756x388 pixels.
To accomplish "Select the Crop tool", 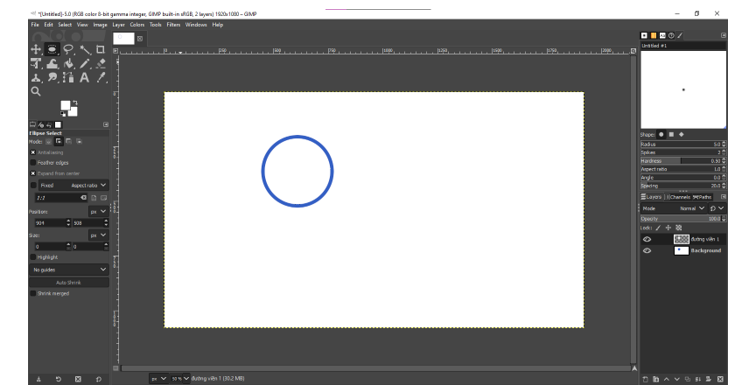I will click(x=100, y=49).
